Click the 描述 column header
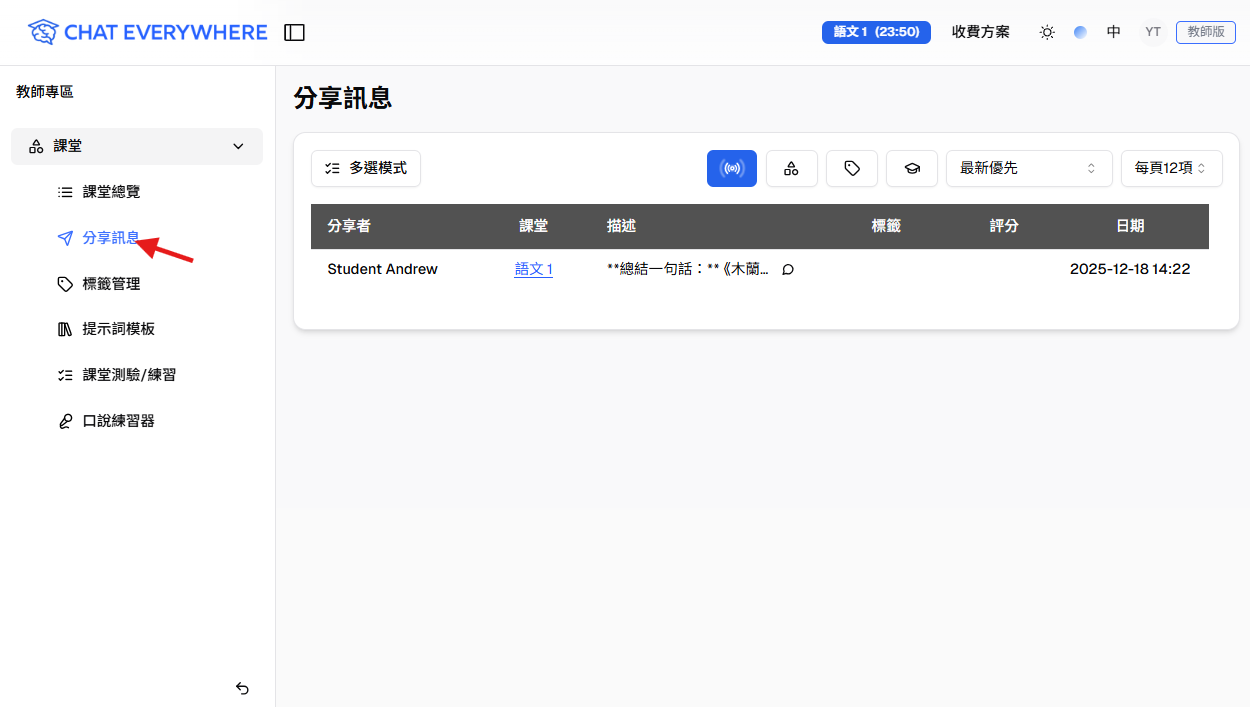 pos(621,226)
